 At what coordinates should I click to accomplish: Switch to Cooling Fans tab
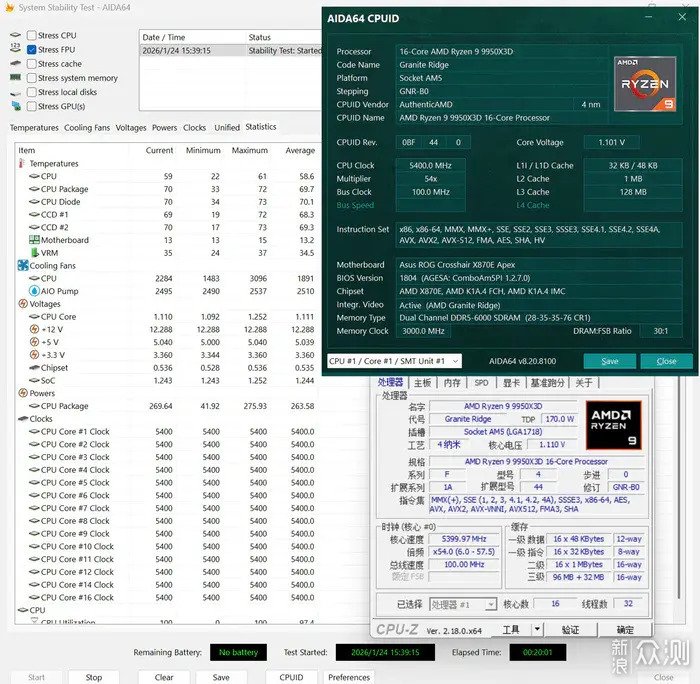pyautogui.click(x=87, y=128)
